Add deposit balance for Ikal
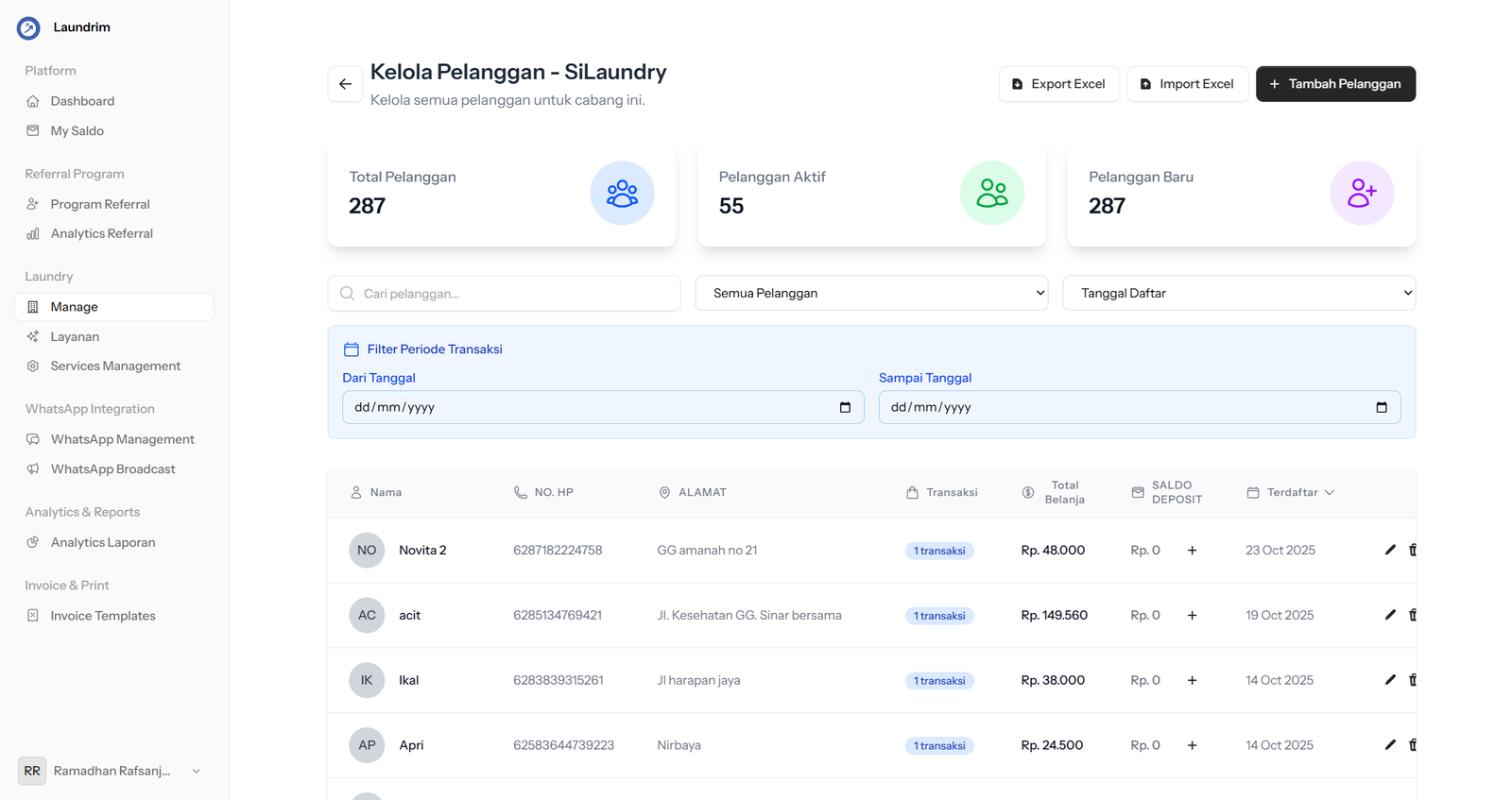The height and width of the screenshot is (800, 1512). (1192, 680)
